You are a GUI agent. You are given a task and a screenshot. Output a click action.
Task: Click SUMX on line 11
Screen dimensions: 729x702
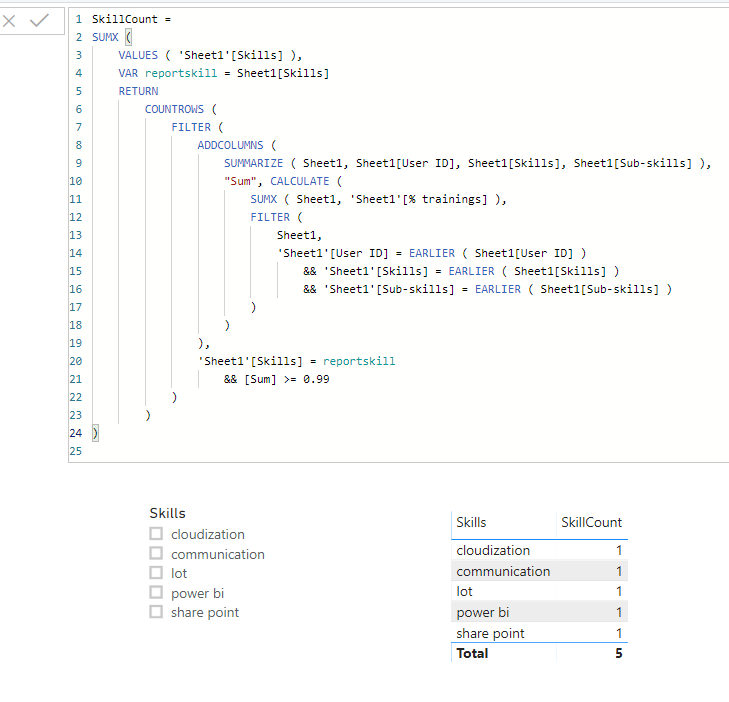click(x=264, y=199)
